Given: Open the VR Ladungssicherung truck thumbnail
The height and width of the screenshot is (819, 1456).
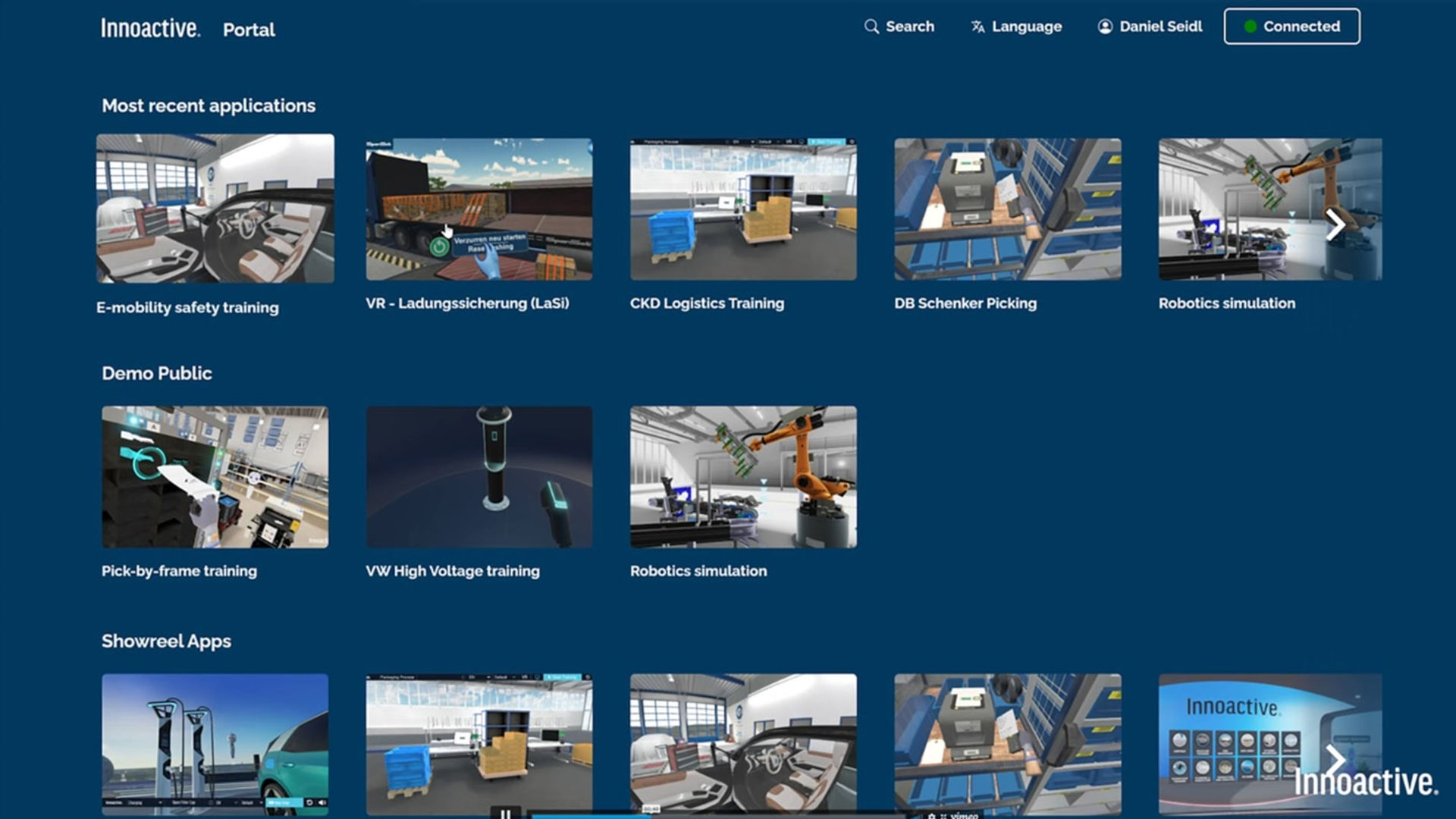Looking at the screenshot, I should pos(479,209).
